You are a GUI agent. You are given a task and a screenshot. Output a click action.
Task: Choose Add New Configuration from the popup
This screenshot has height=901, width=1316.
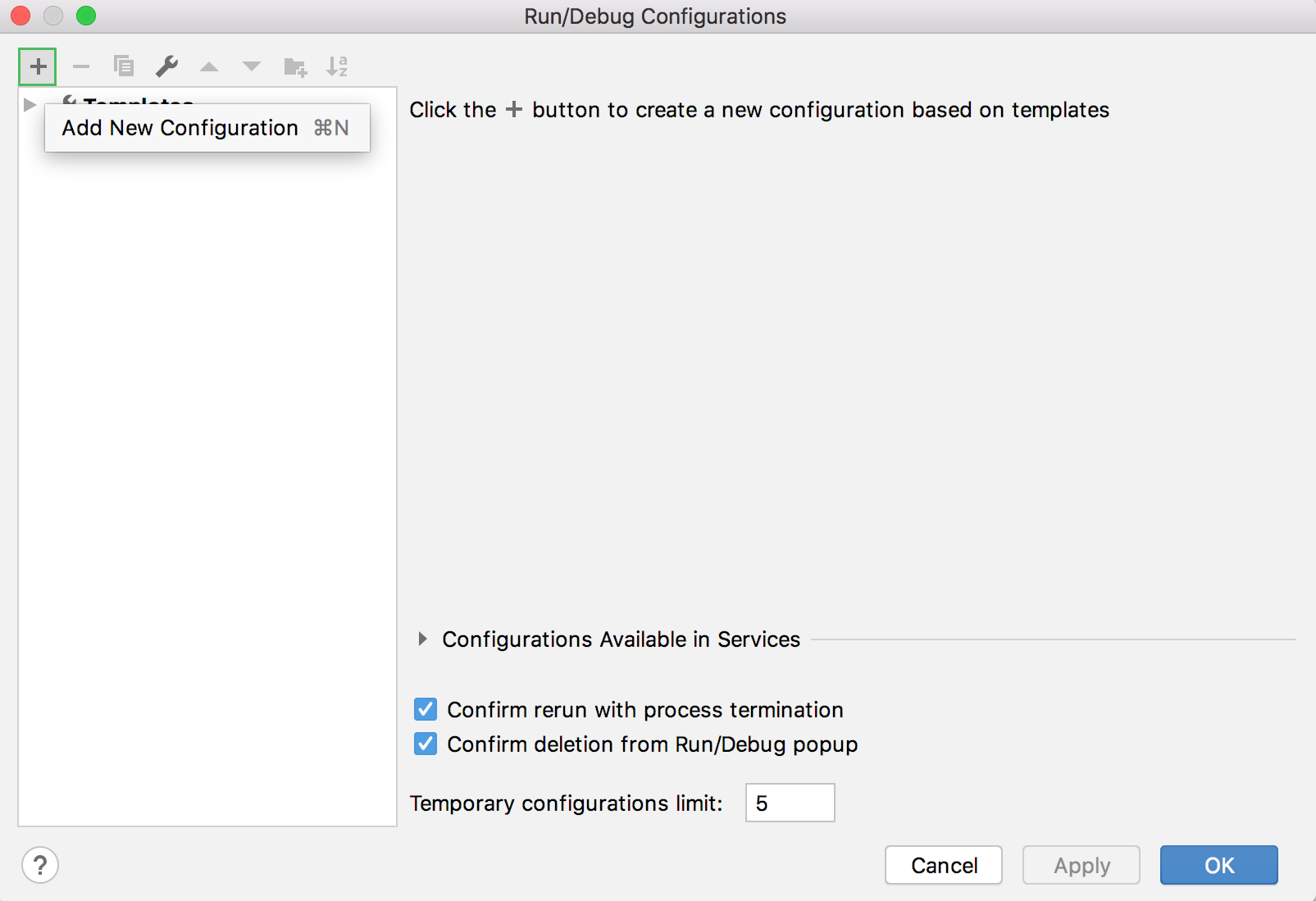click(179, 128)
